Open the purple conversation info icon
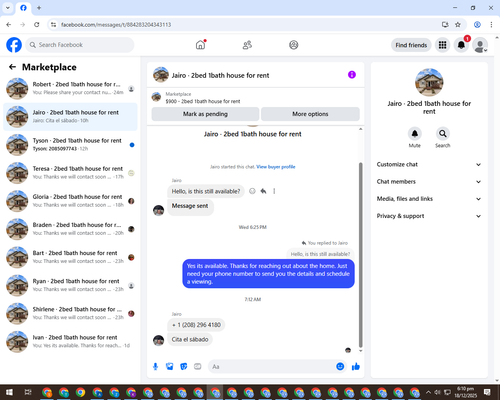The width and height of the screenshot is (500, 400). [352, 75]
